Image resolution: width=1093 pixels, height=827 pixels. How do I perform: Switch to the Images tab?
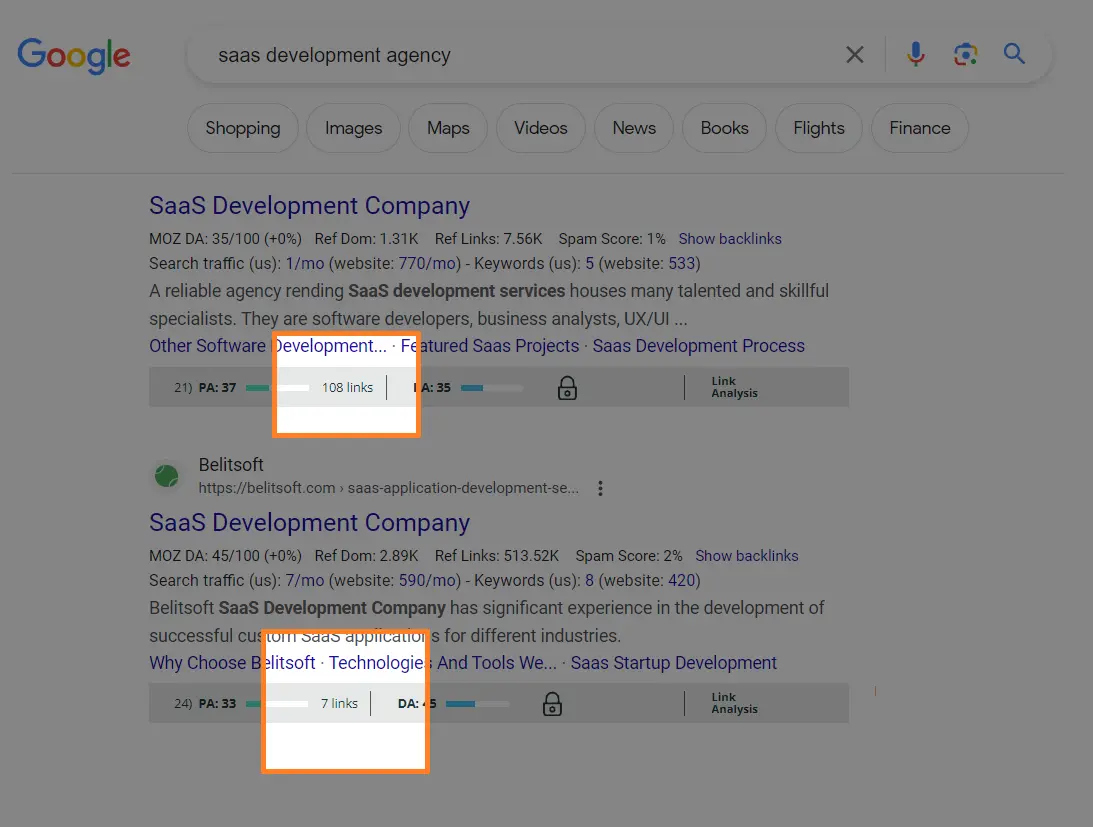pos(353,128)
